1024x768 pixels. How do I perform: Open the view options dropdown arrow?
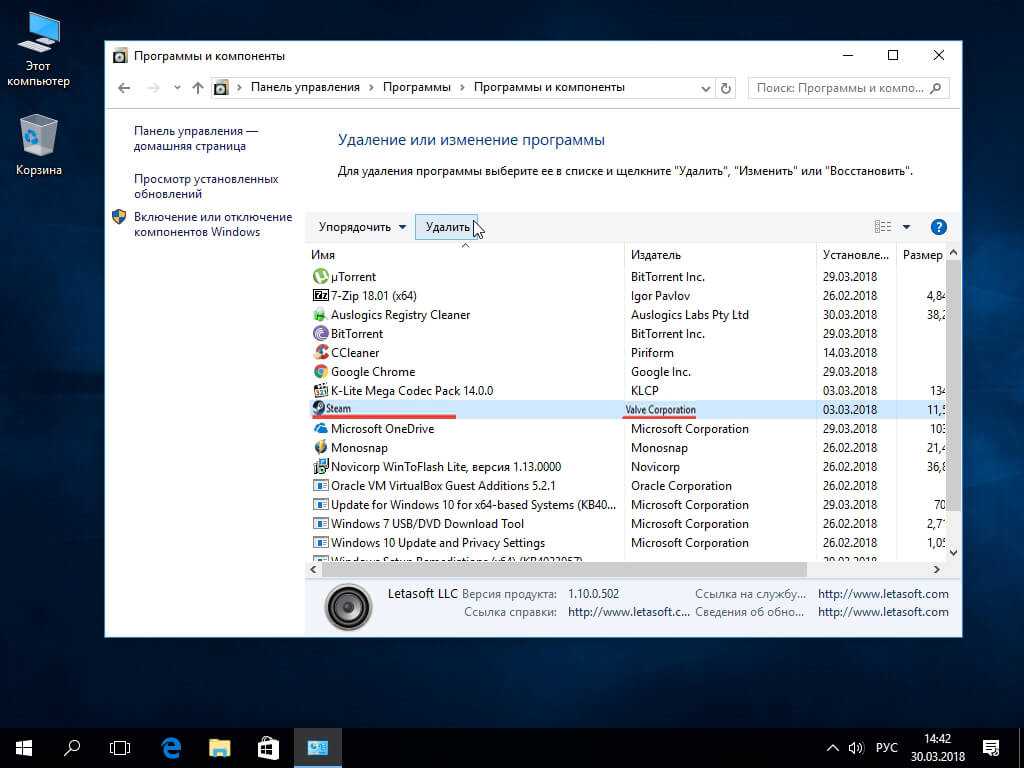click(906, 227)
